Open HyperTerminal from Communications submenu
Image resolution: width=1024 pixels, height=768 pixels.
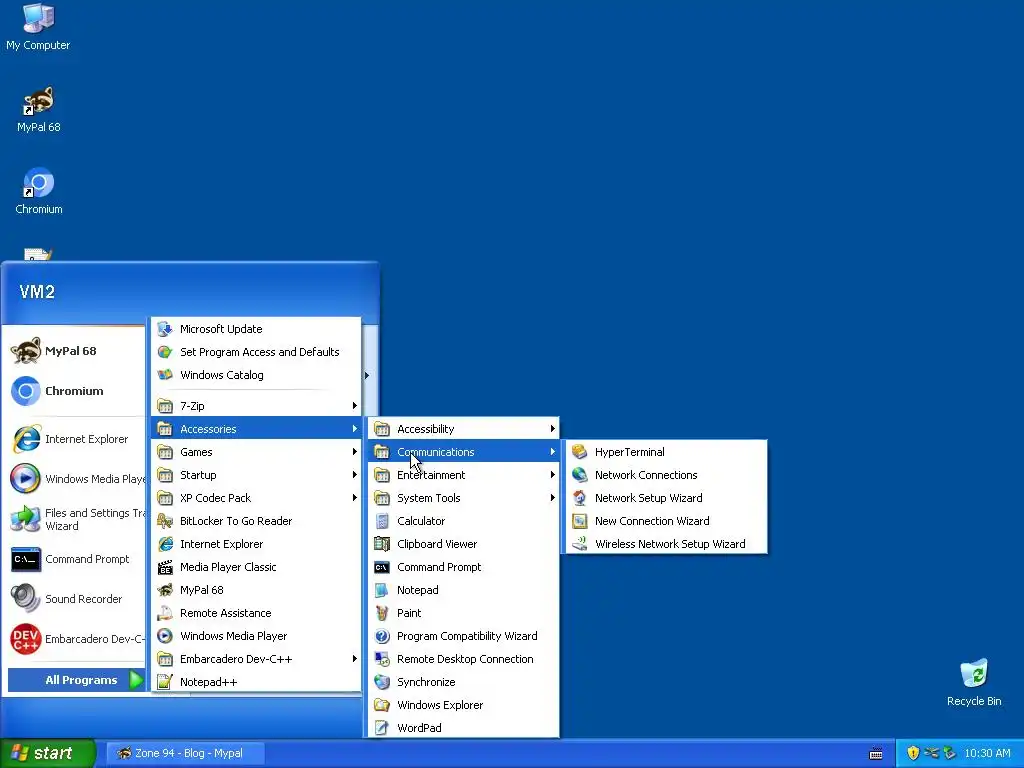coord(666,452)
